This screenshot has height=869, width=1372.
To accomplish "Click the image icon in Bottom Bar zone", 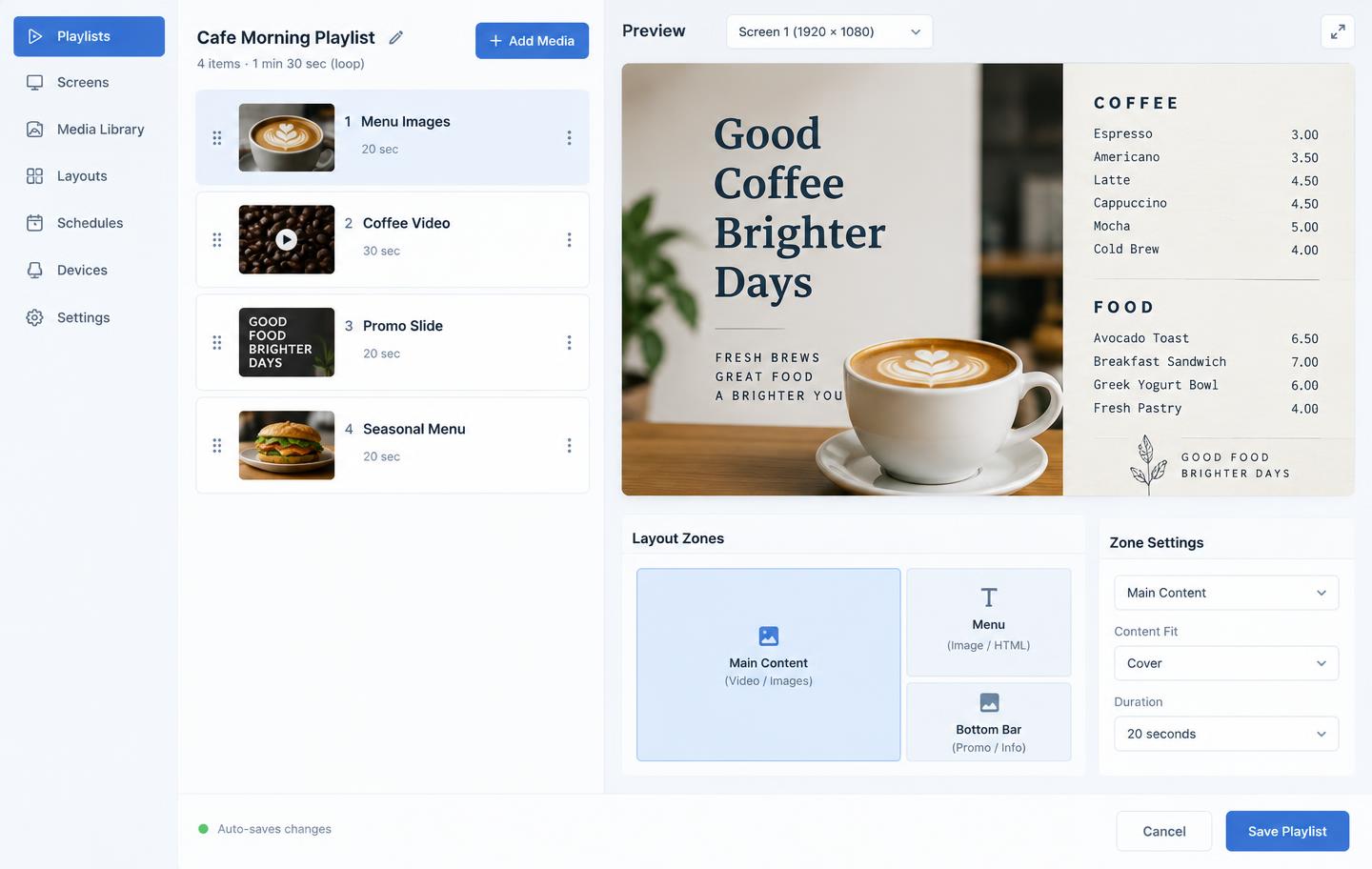I will 989,702.
